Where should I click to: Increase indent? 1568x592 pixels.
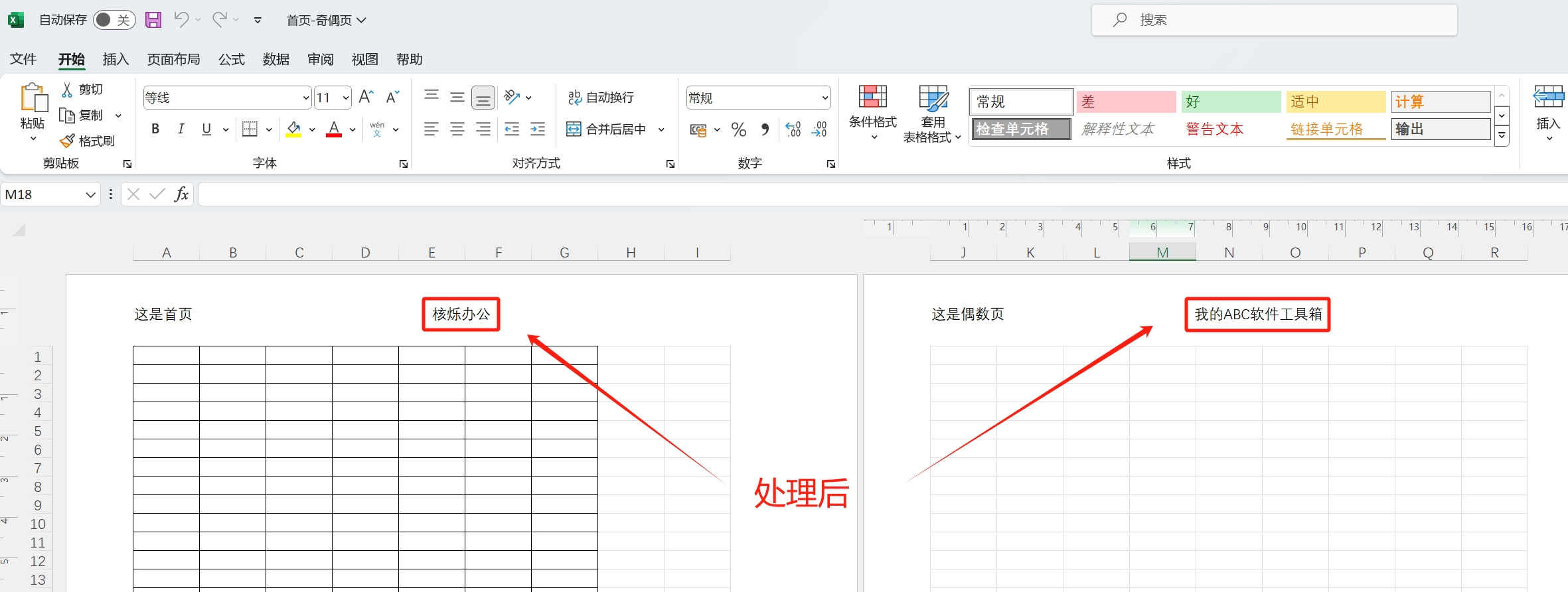coord(538,129)
